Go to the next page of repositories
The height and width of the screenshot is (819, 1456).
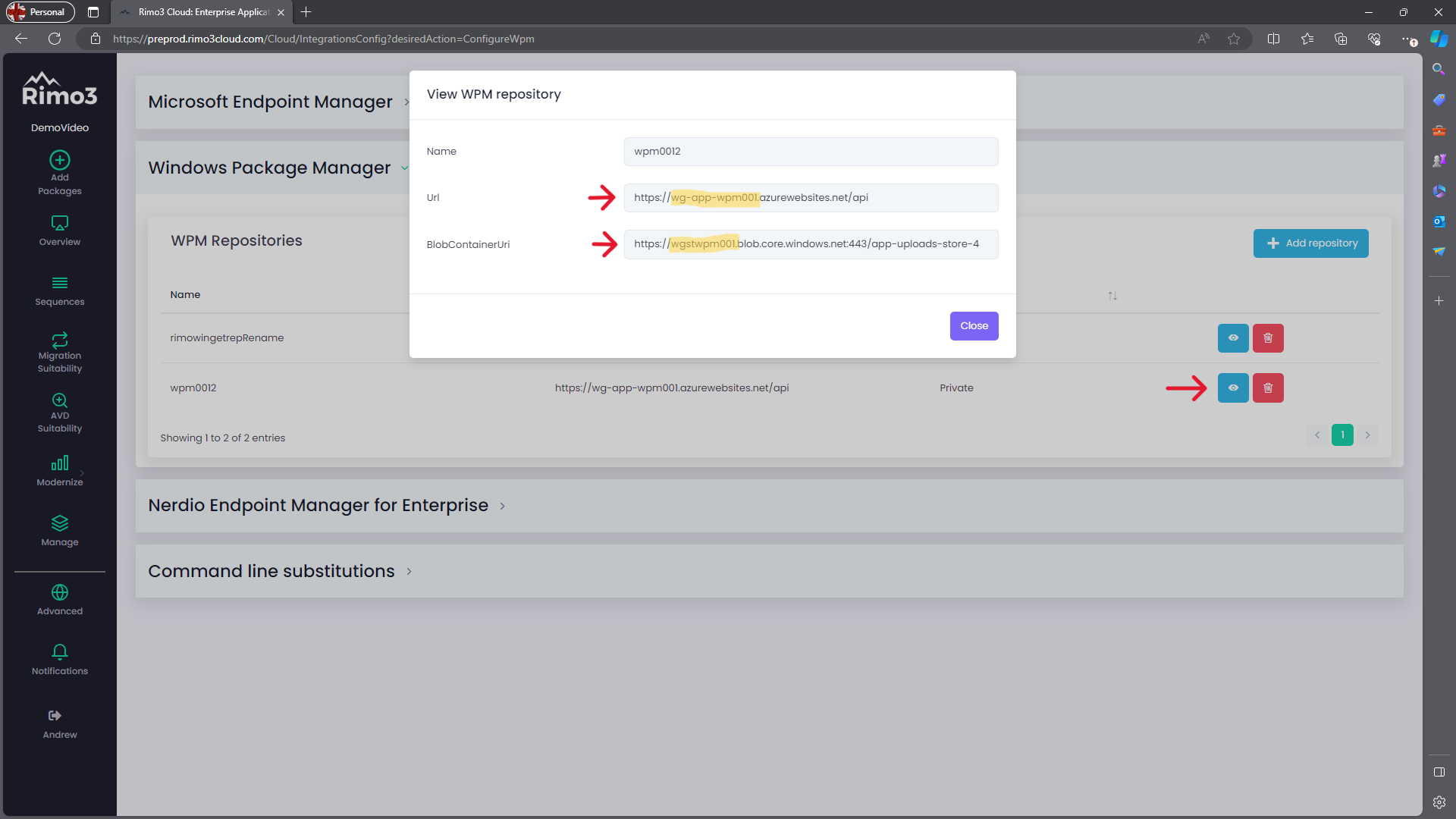click(x=1368, y=435)
